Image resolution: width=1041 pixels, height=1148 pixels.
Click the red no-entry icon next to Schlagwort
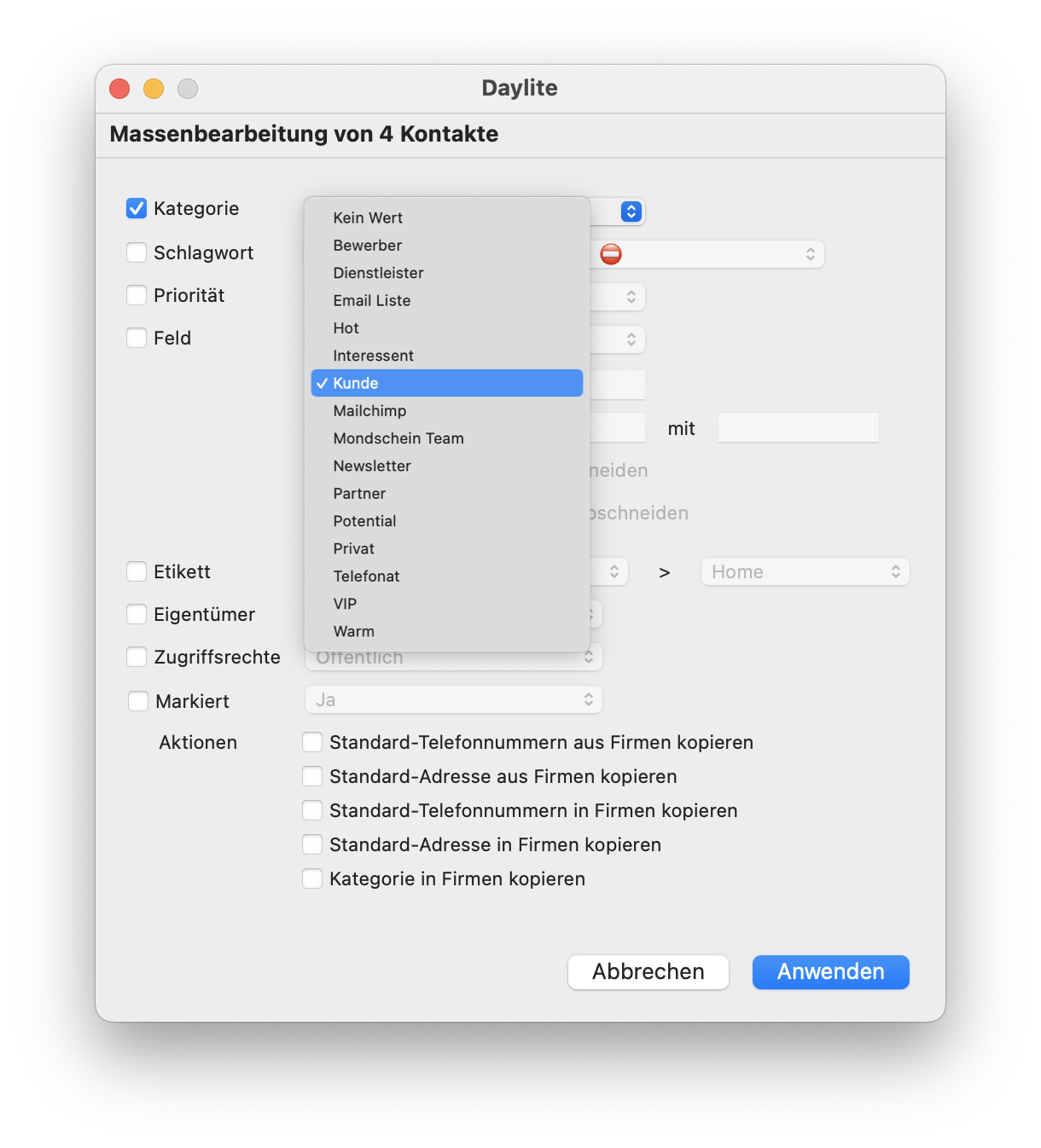611,254
